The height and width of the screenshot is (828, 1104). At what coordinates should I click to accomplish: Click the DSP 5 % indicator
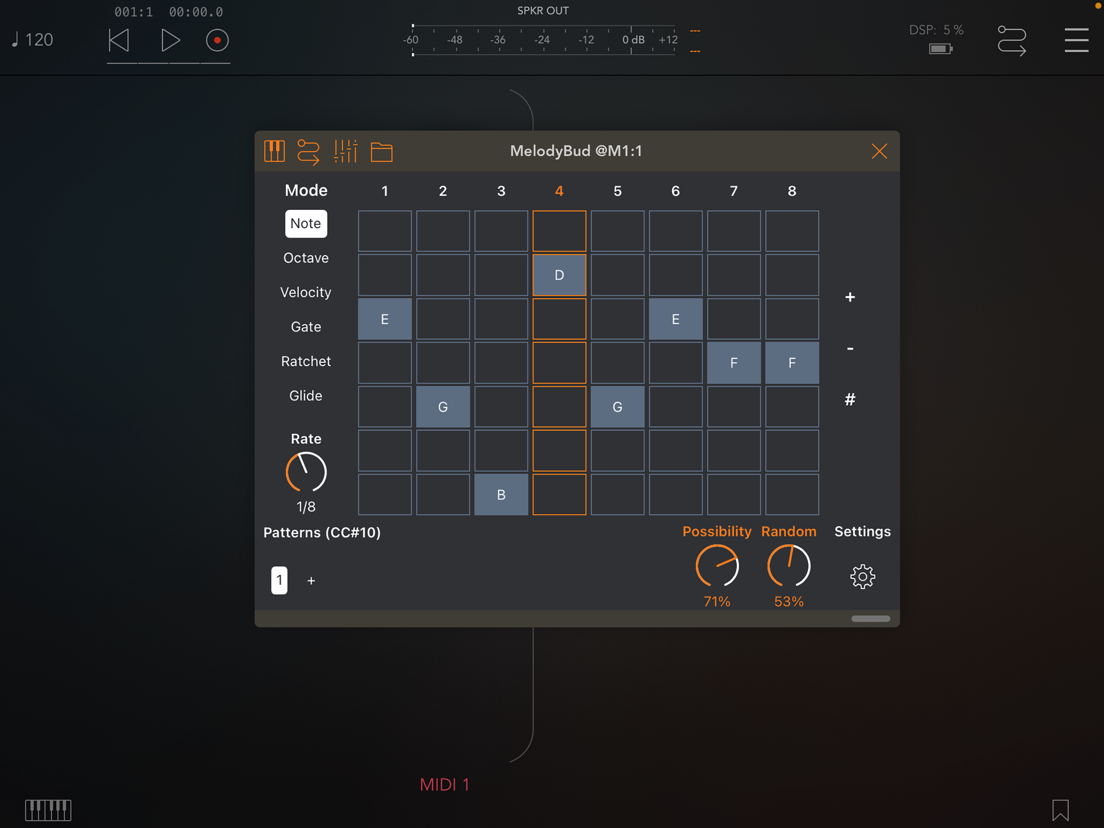pos(936,30)
